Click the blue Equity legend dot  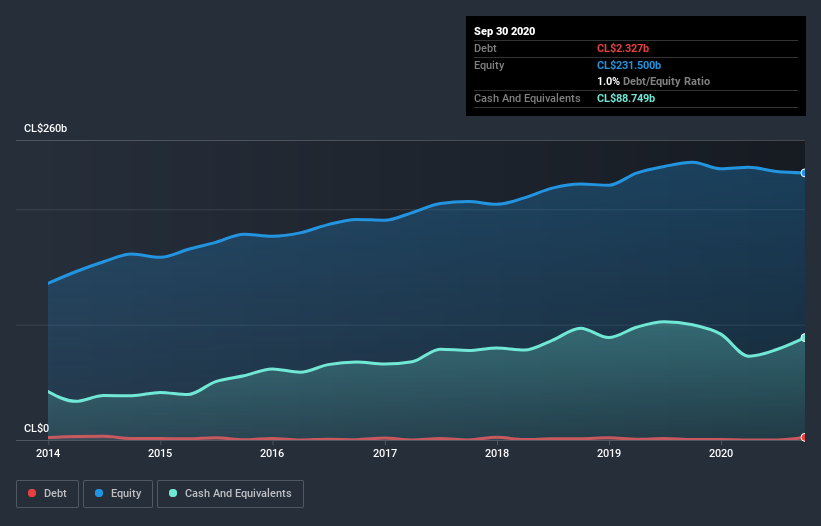click(99, 493)
